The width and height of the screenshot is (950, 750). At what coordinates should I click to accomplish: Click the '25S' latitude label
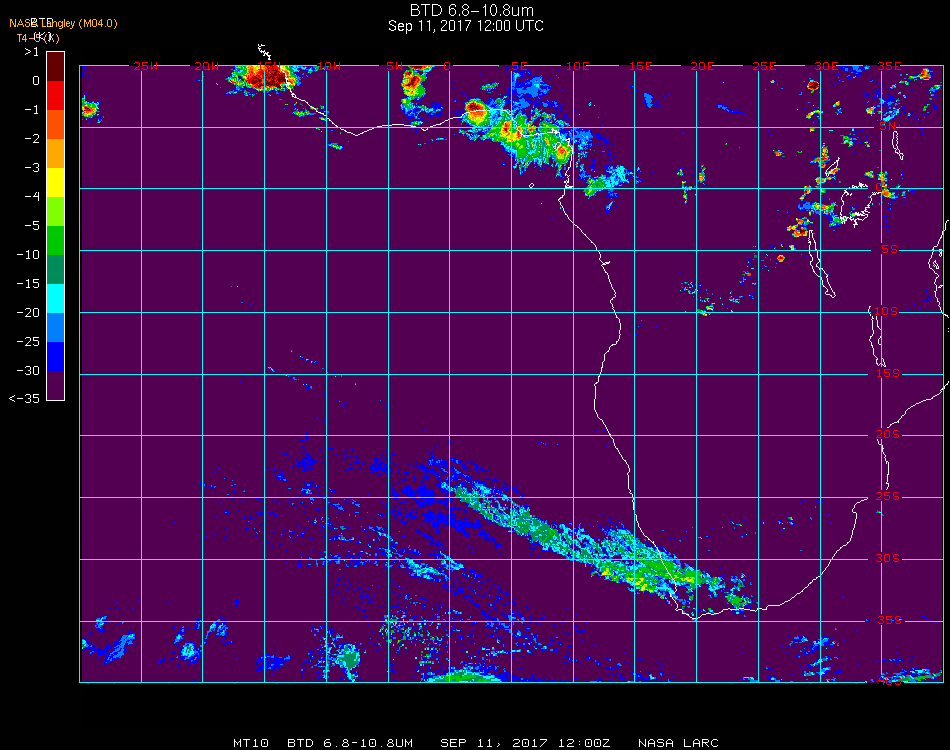pos(888,496)
